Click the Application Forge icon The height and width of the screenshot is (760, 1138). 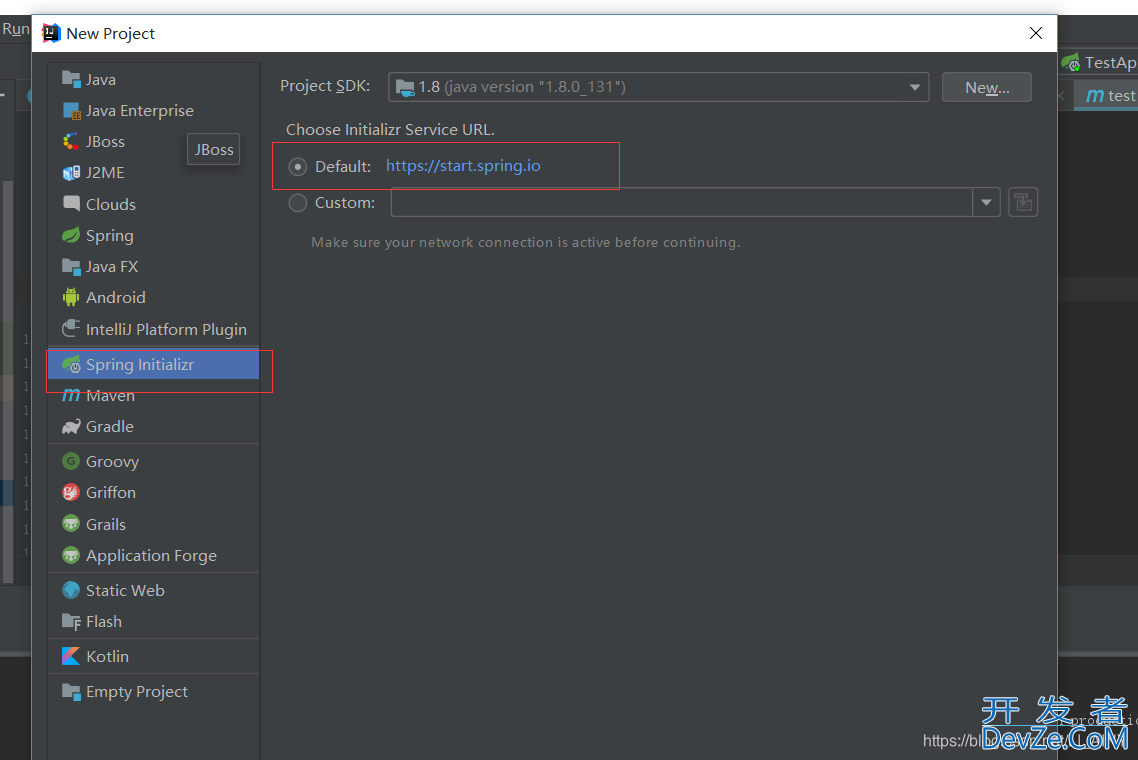coord(71,555)
